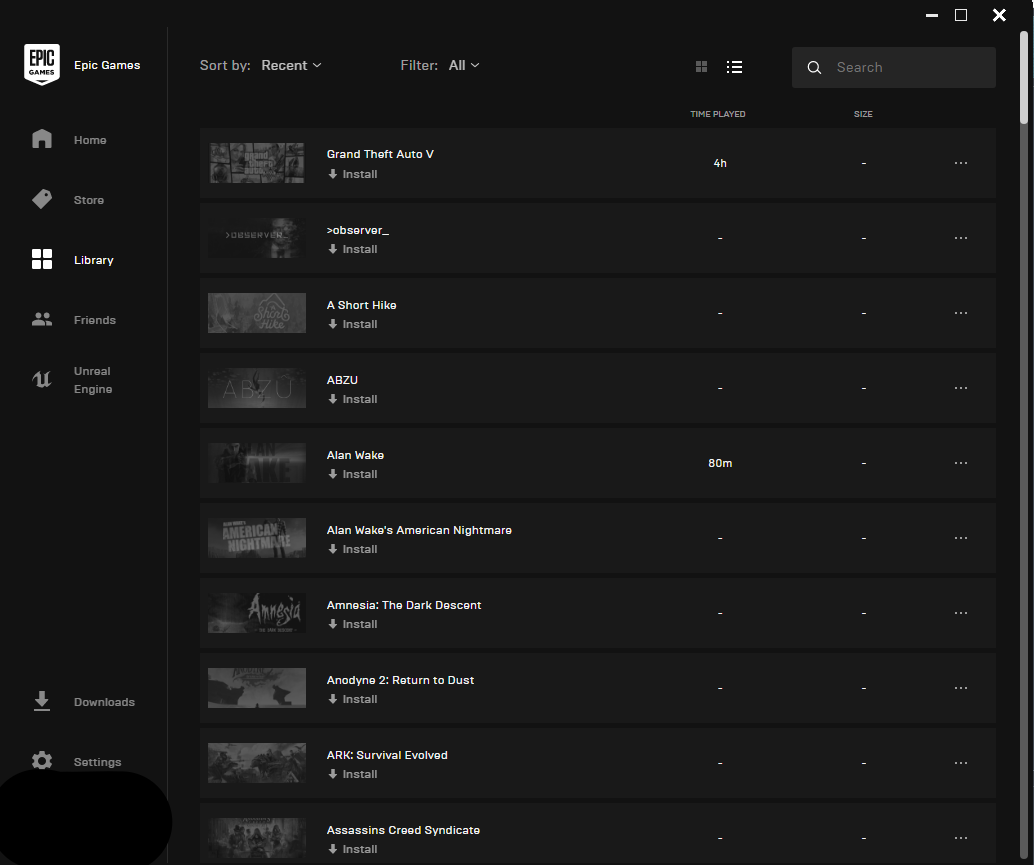
Task: Open options menu for Grand Theft Auto V
Action: coord(961,163)
